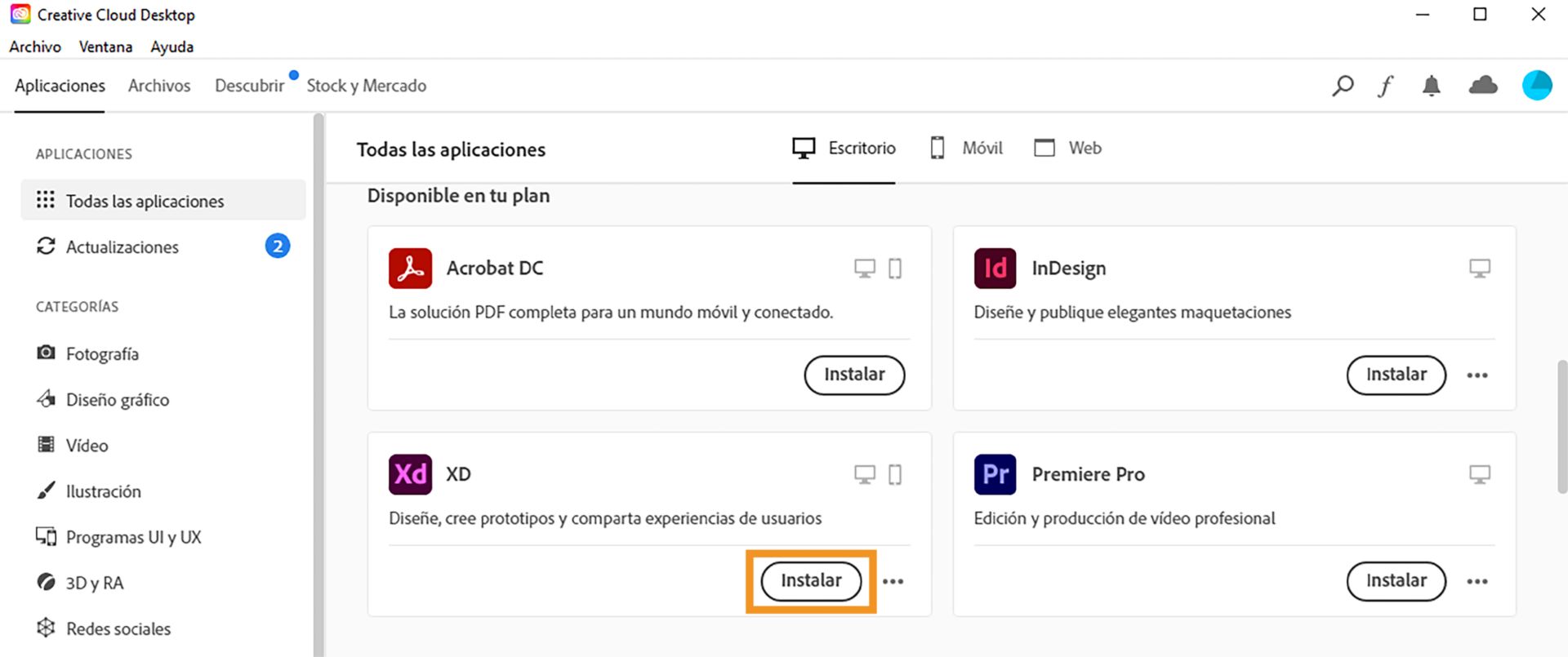Click the XD app icon

pos(410,474)
